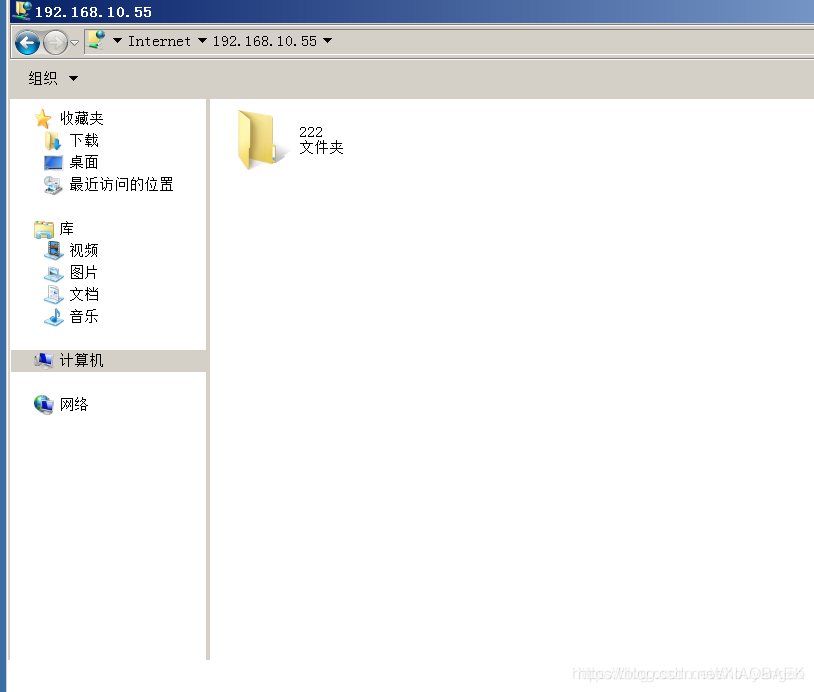The width and height of the screenshot is (814, 692).
Task: Click the 桌面 desktop icon
Action: coord(53,163)
